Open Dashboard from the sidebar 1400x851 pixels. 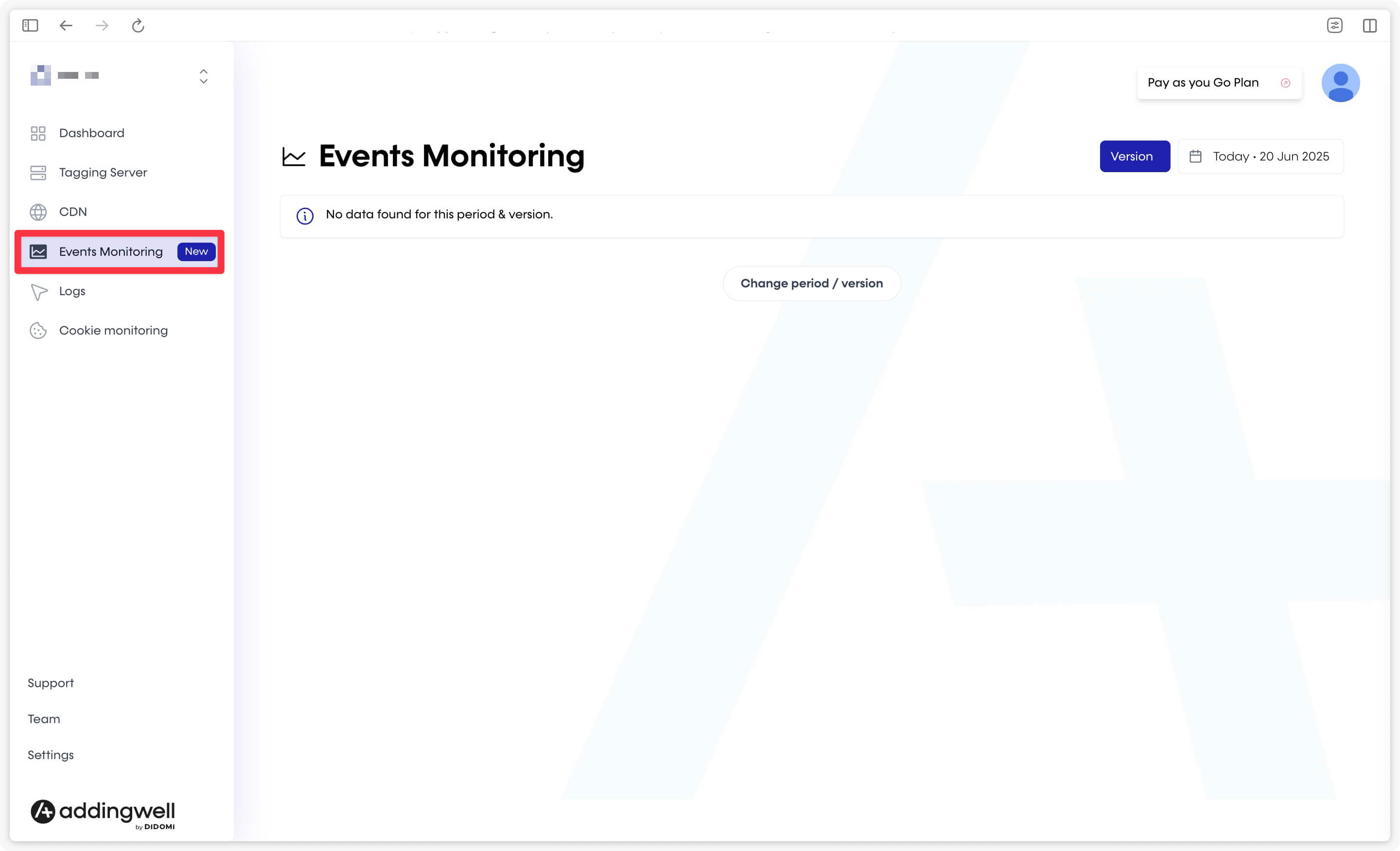(x=91, y=133)
